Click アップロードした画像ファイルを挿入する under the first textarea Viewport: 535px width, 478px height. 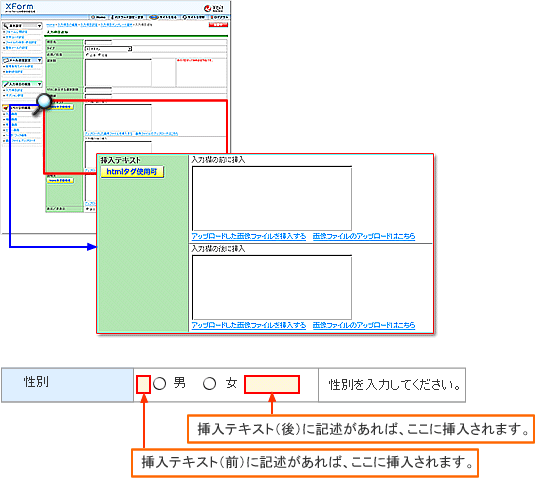coord(249,236)
